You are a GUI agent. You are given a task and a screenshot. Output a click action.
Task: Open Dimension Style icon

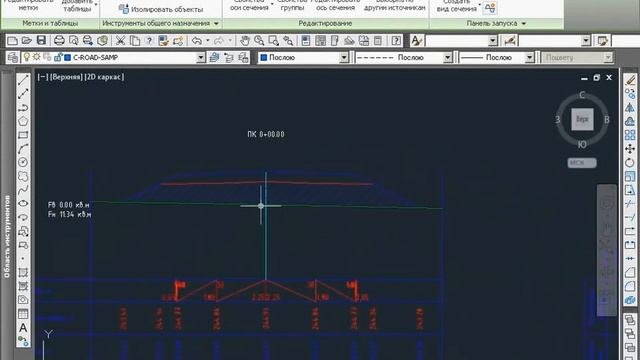(x=510, y=40)
